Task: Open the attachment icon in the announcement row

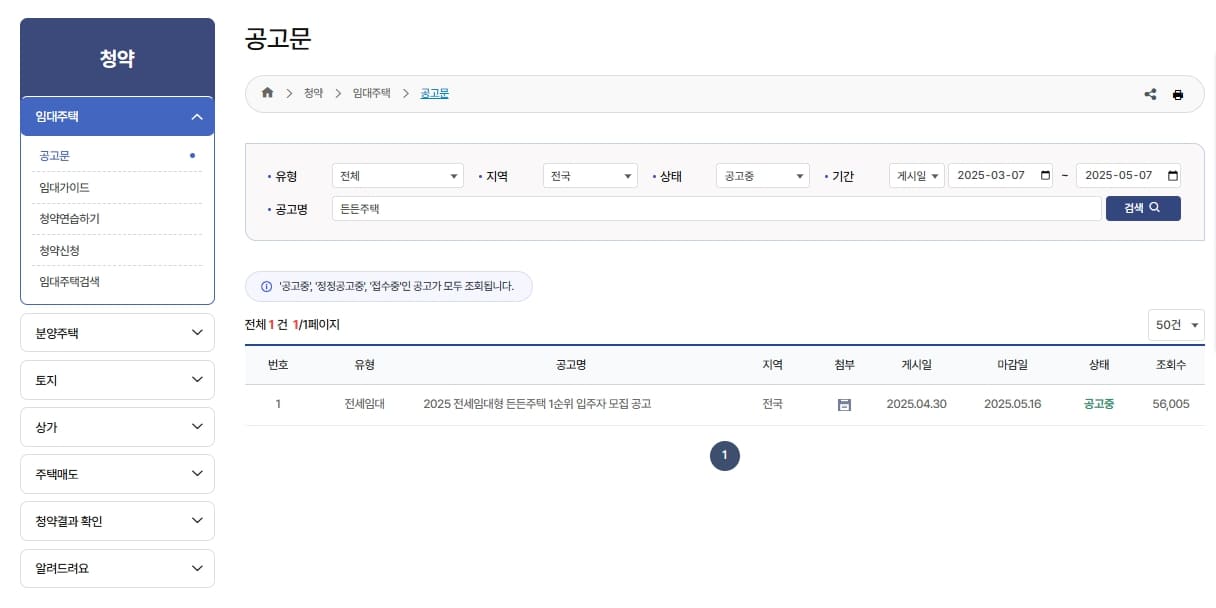Action: (x=844, y=404)
